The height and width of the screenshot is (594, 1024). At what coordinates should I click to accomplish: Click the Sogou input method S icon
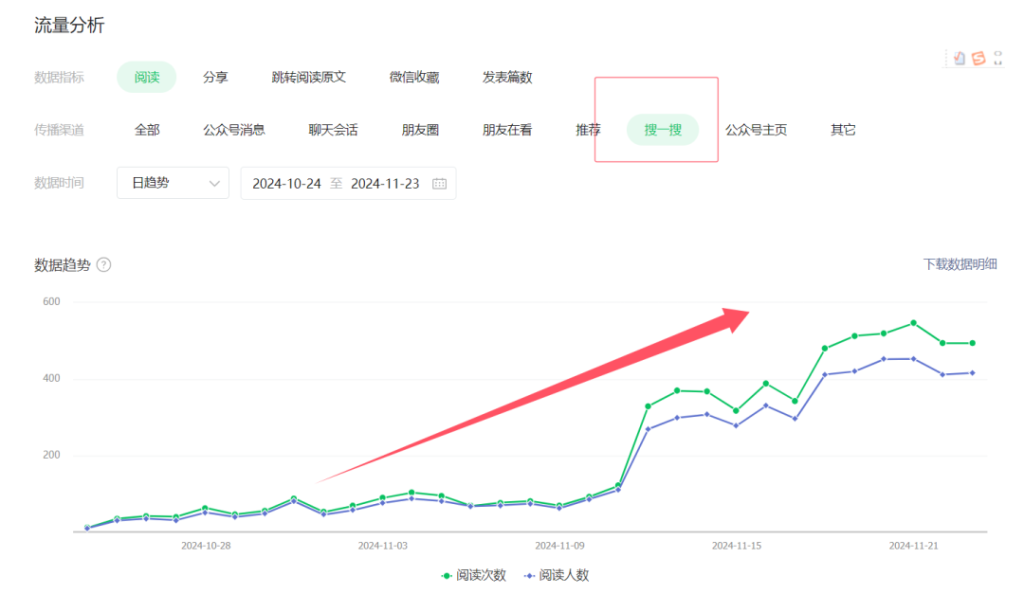977,58
